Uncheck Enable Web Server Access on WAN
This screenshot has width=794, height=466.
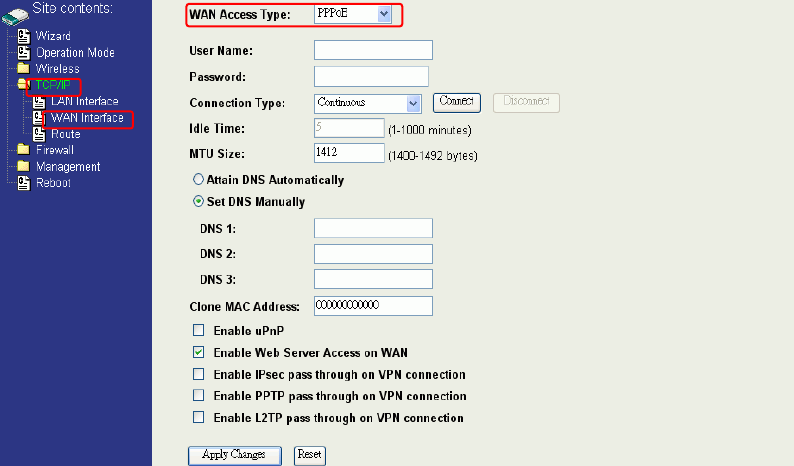click(198, 352)
